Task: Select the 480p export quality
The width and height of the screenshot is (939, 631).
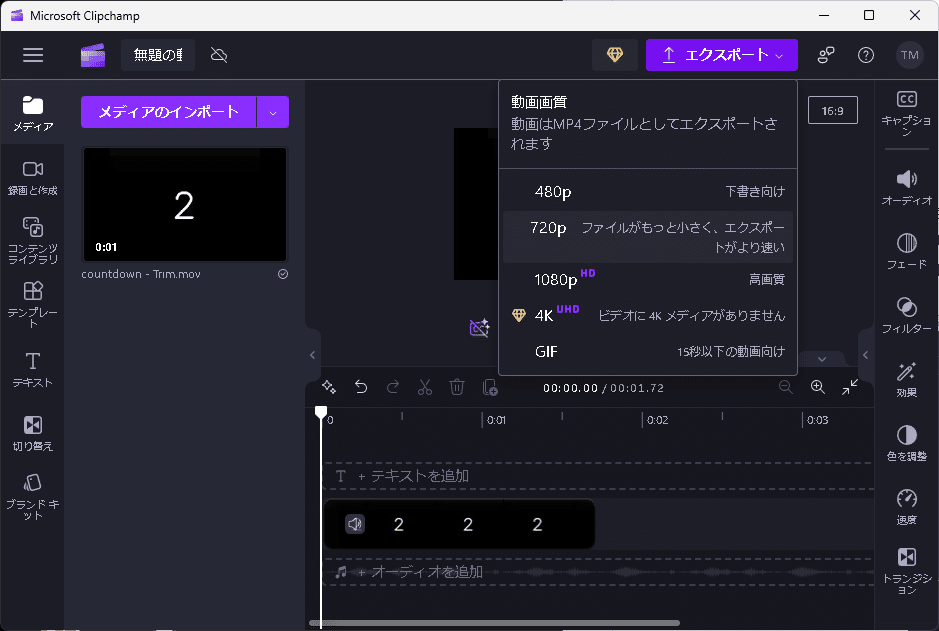Action: point(648,192)
